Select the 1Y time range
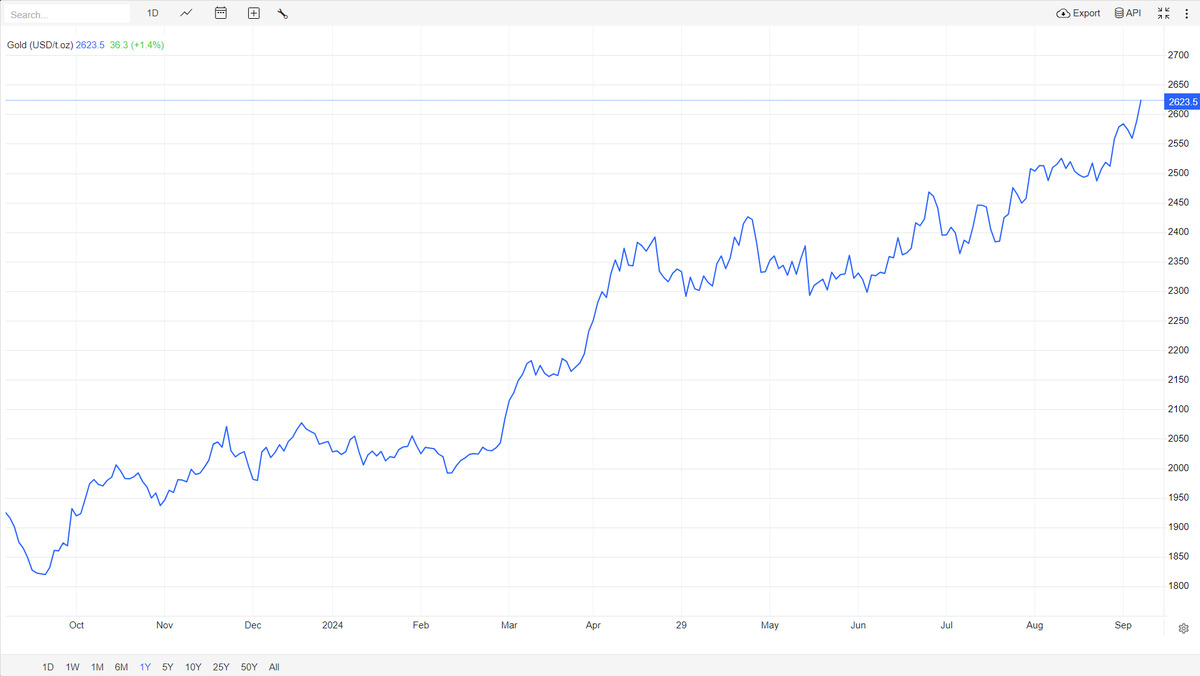1200x676 pixels. coord(145,667)
